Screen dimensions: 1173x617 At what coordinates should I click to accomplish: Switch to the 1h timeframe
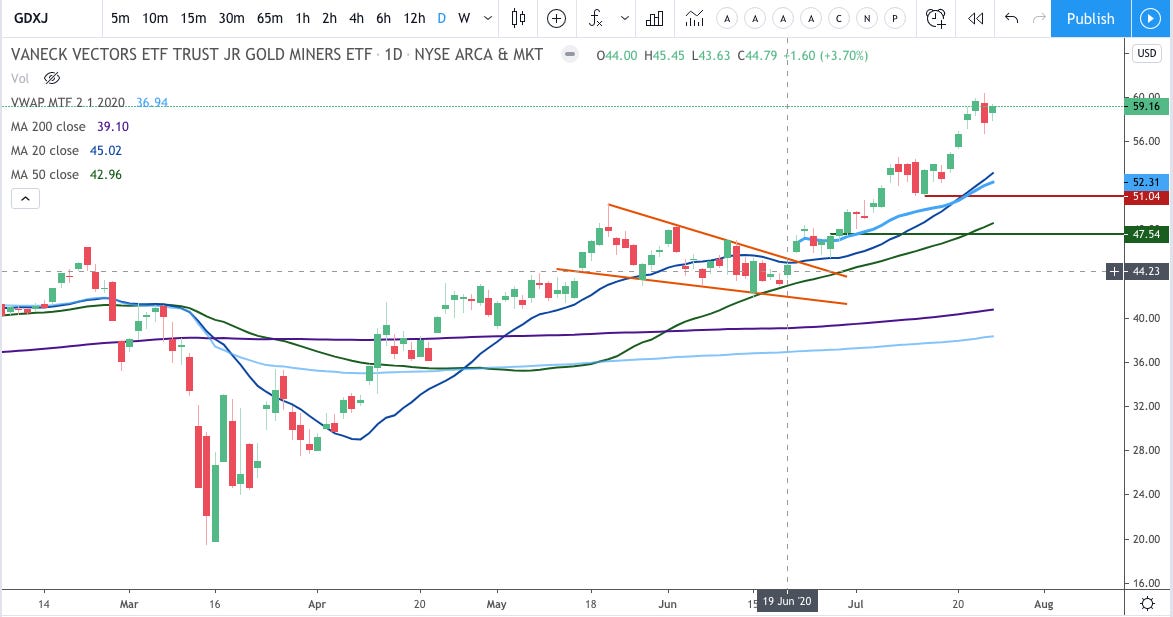point(302,19)
